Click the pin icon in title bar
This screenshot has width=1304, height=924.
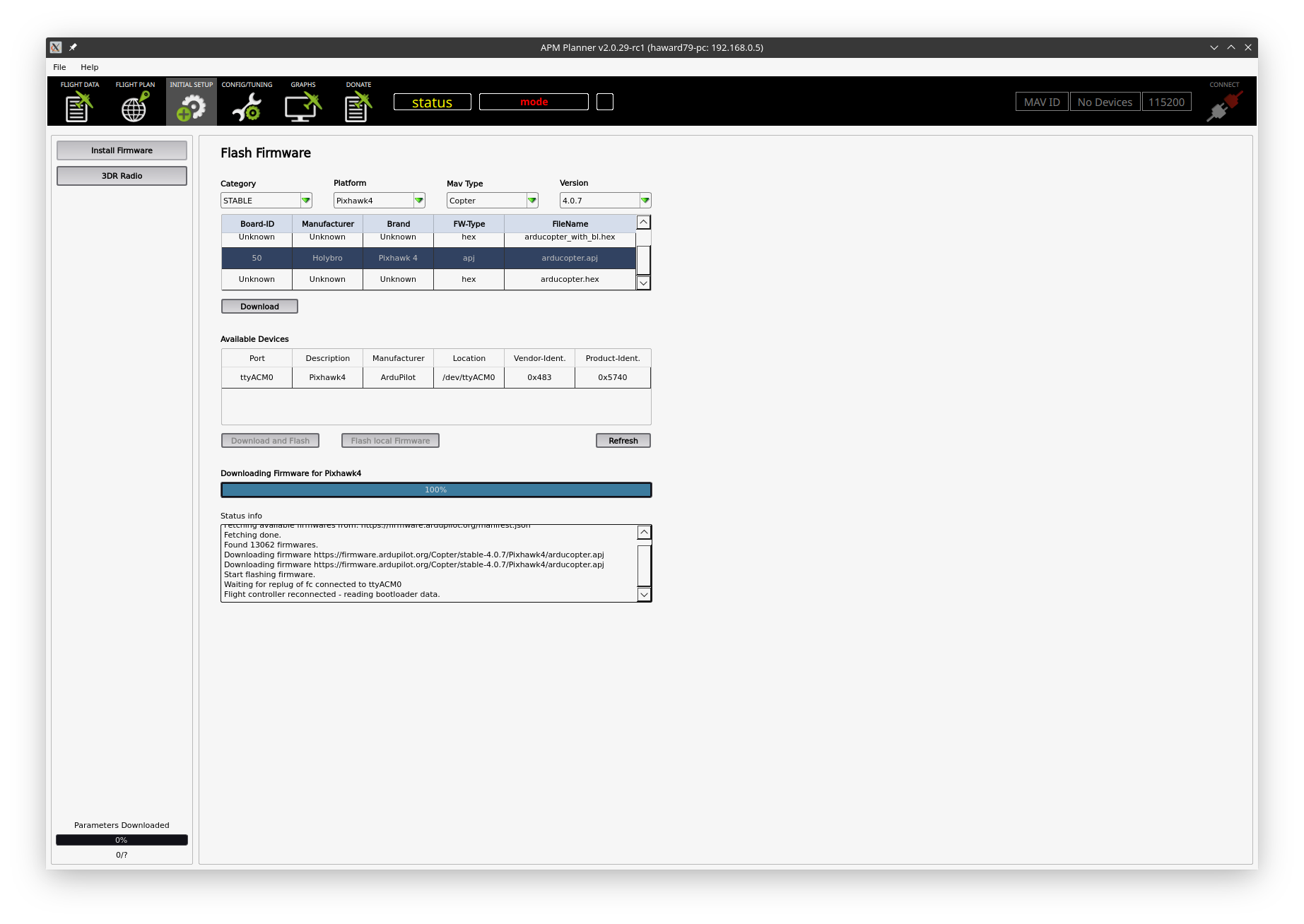73,47
